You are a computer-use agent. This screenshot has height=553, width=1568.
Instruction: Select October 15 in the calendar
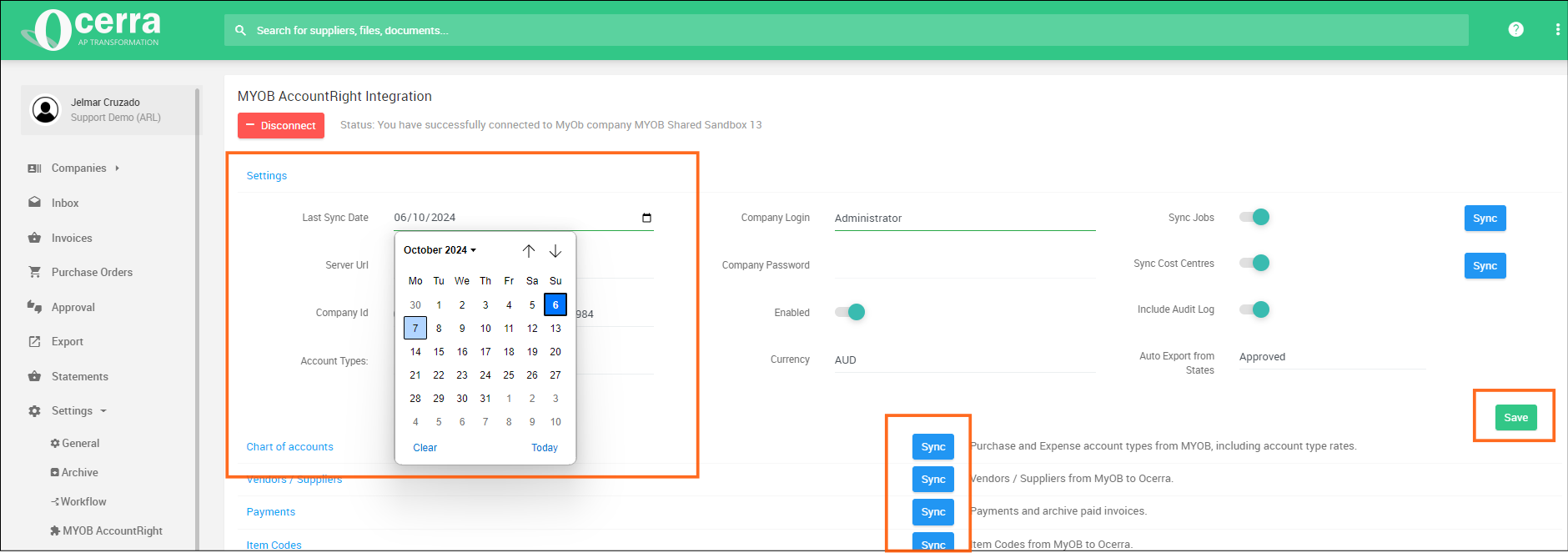click(439, 352)
